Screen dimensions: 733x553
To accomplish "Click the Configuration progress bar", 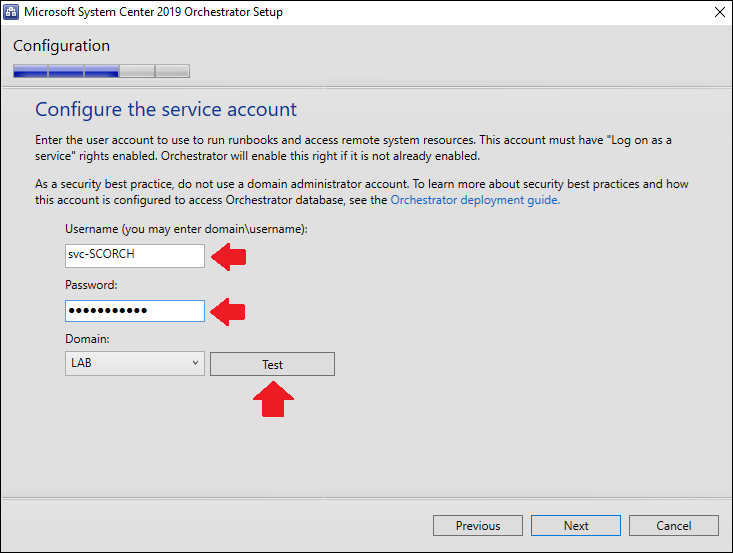I will [x=101, y=71].
